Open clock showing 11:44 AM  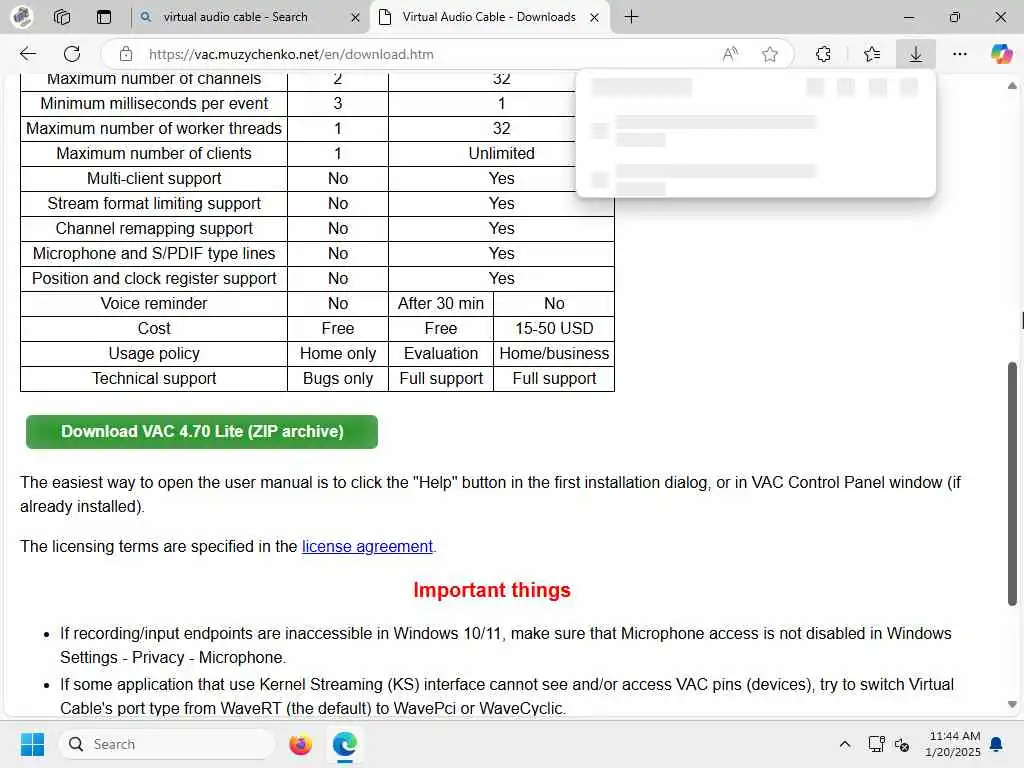pos(953,744)
